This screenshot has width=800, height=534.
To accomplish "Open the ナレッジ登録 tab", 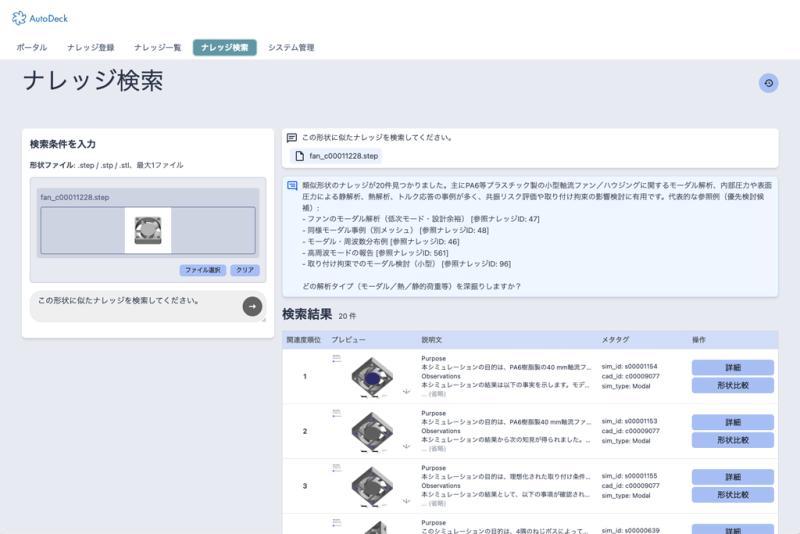I will [x=91, y=47].
